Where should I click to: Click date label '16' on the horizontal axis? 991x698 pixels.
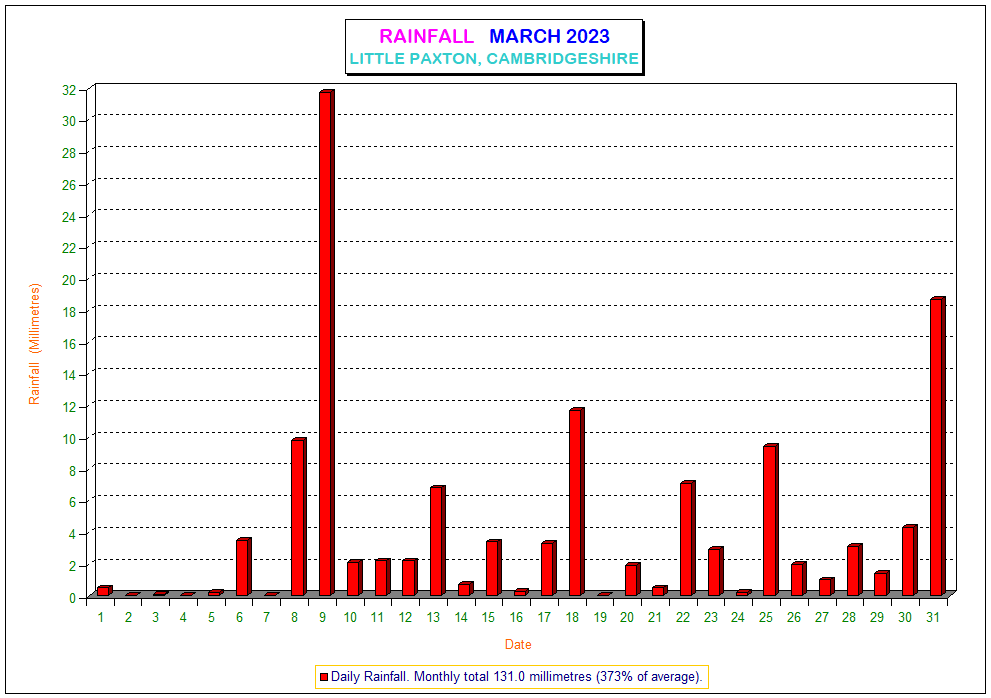(516, 617)
